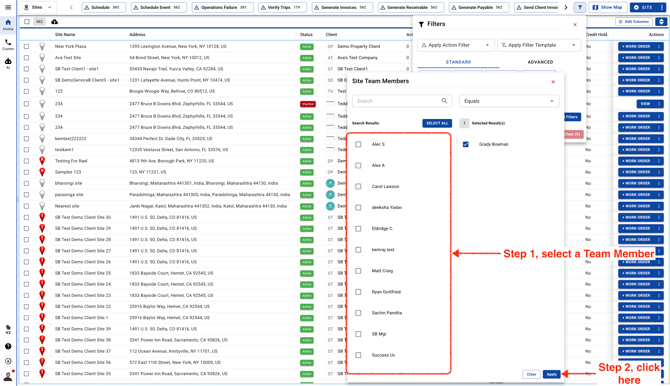Click the version icon above help in sidebar
The image size is (670, 386).
point(8,329)
